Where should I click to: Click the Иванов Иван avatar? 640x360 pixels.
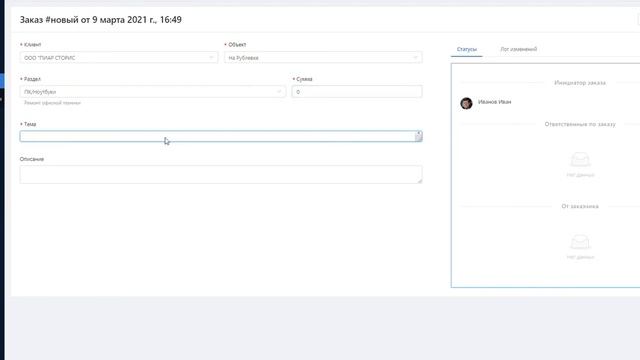click(x=466, y=103)
